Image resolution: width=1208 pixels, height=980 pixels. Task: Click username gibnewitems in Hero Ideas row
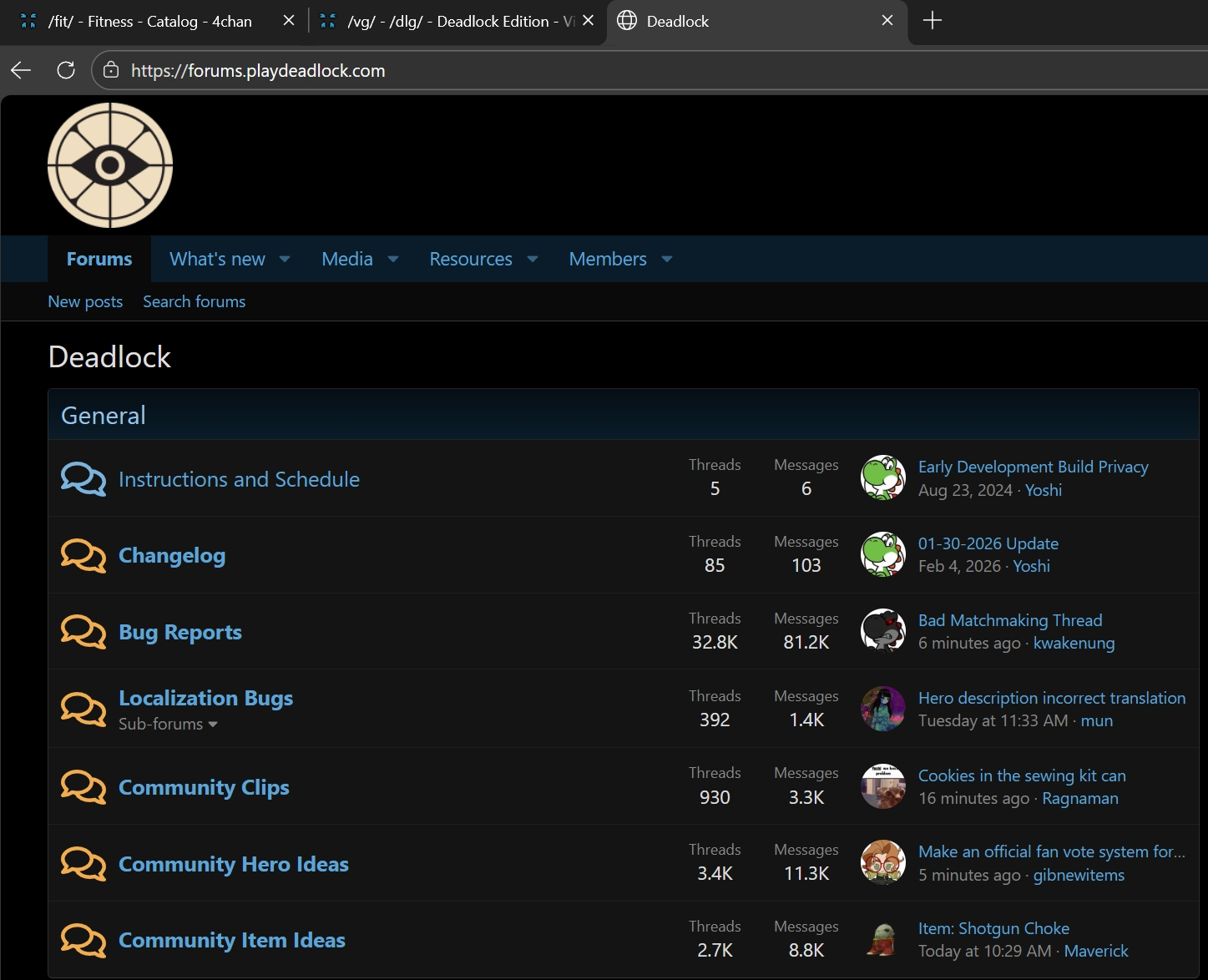(1079, 875)
